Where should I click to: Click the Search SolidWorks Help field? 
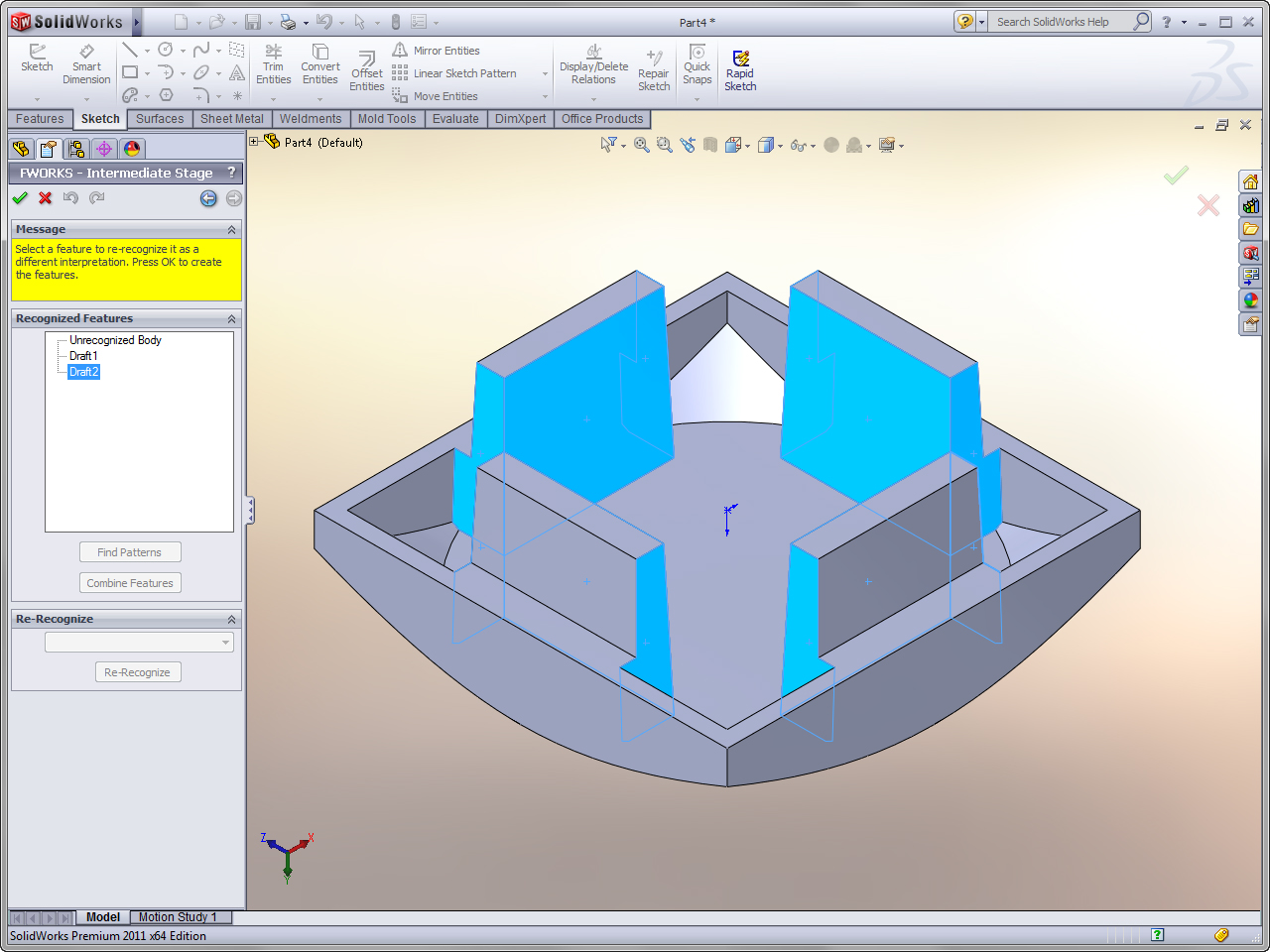[x=1060, y=22]
